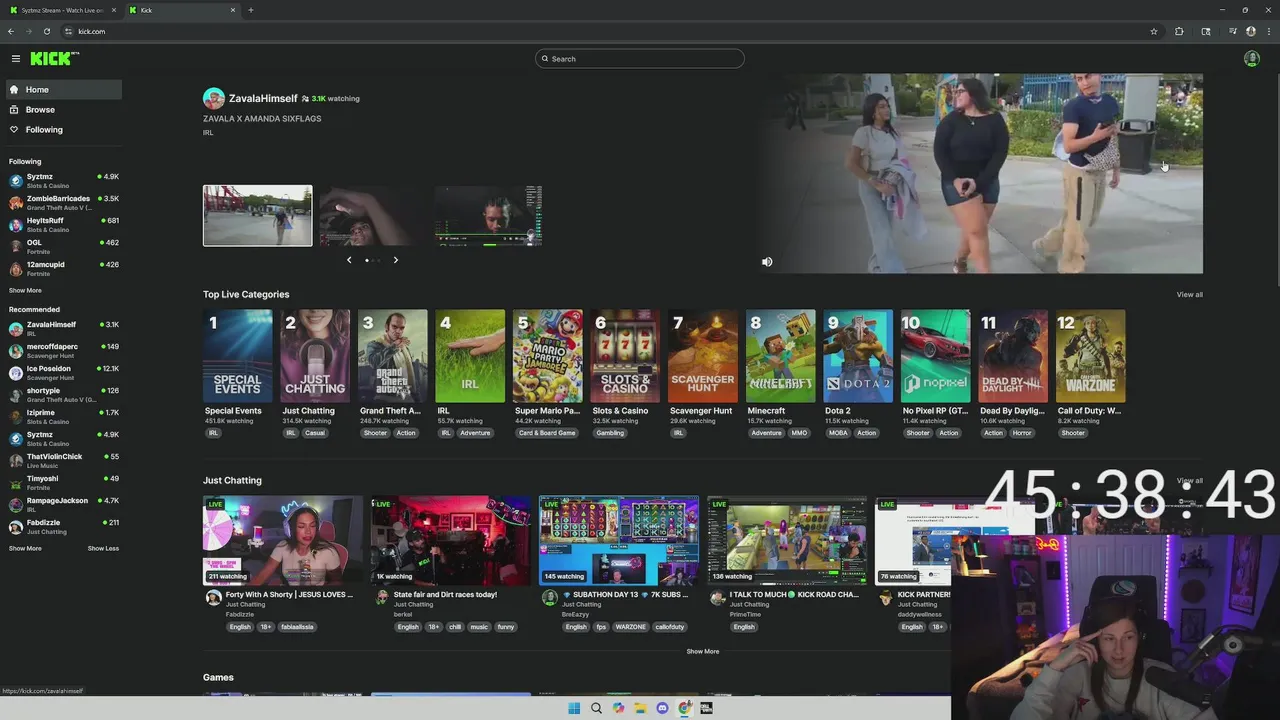Viewport: 1280px width, 720px height.
Task: Click MOBA tag under Dota 2
Action: [x=838, y=433]
